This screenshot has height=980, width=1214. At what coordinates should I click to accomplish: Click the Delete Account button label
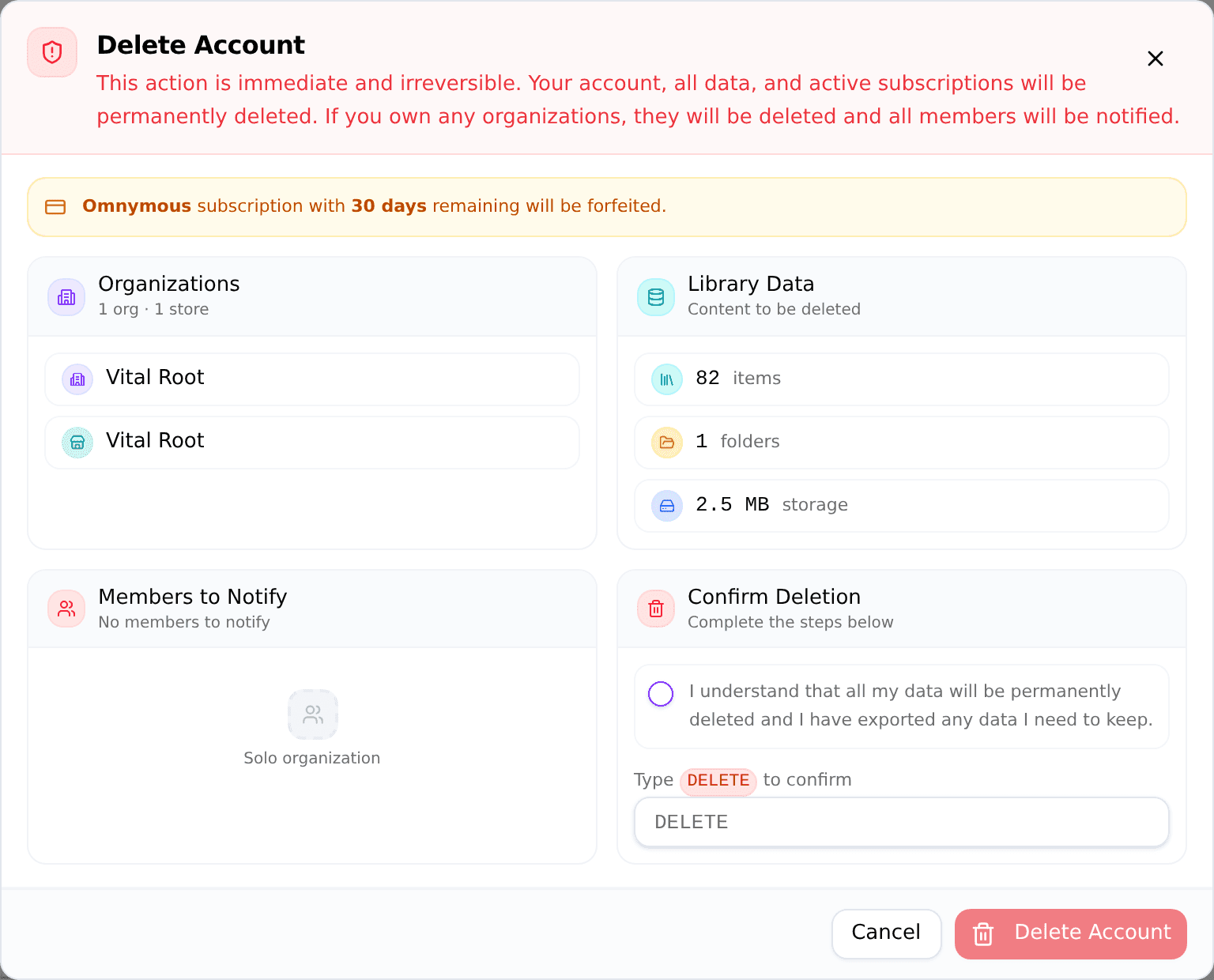[1092, 933]
